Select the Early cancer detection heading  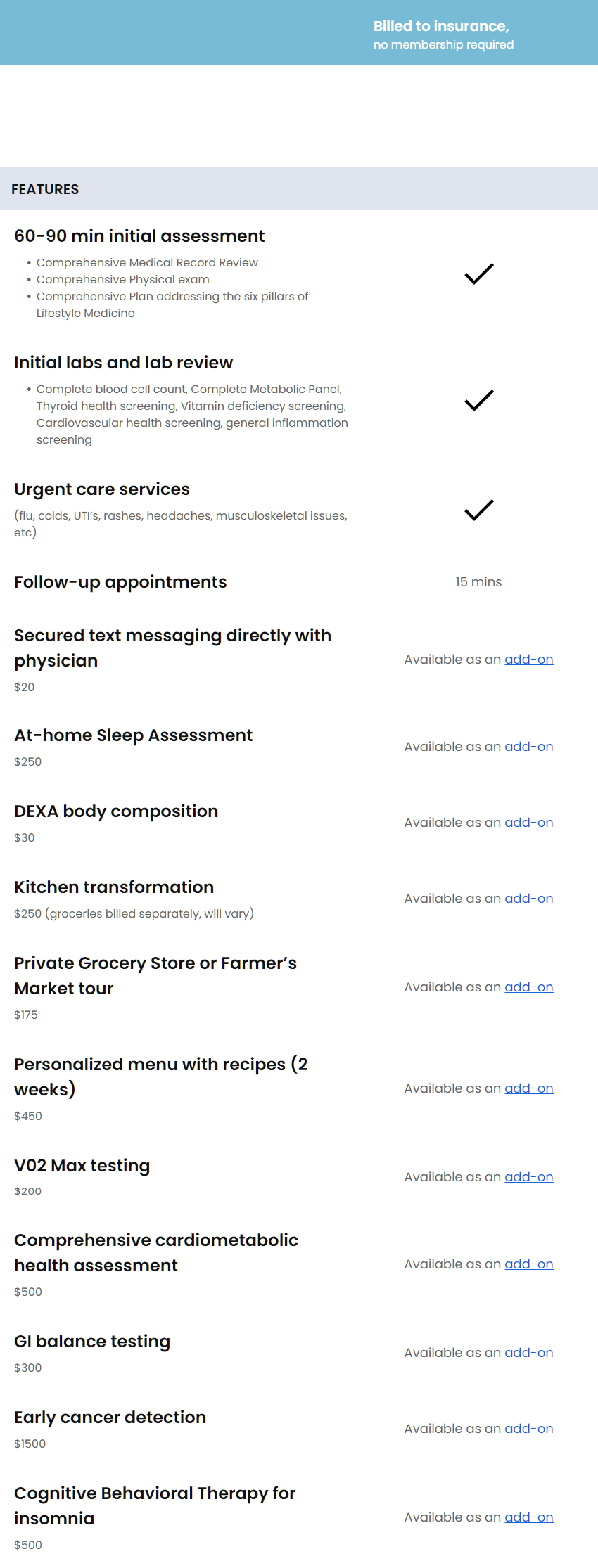(110, 1418)
